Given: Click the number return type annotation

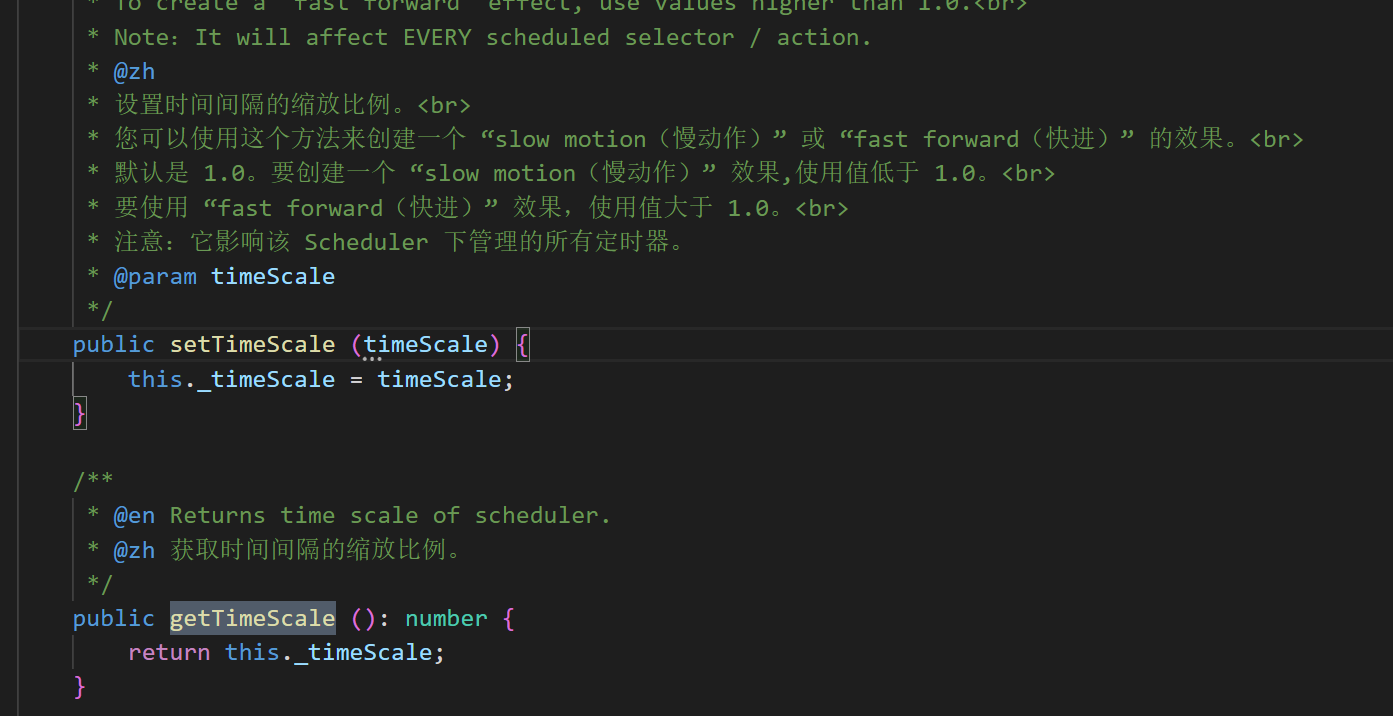Looking at the screenshot, I should pyautogui.click(x=446, y=619).
